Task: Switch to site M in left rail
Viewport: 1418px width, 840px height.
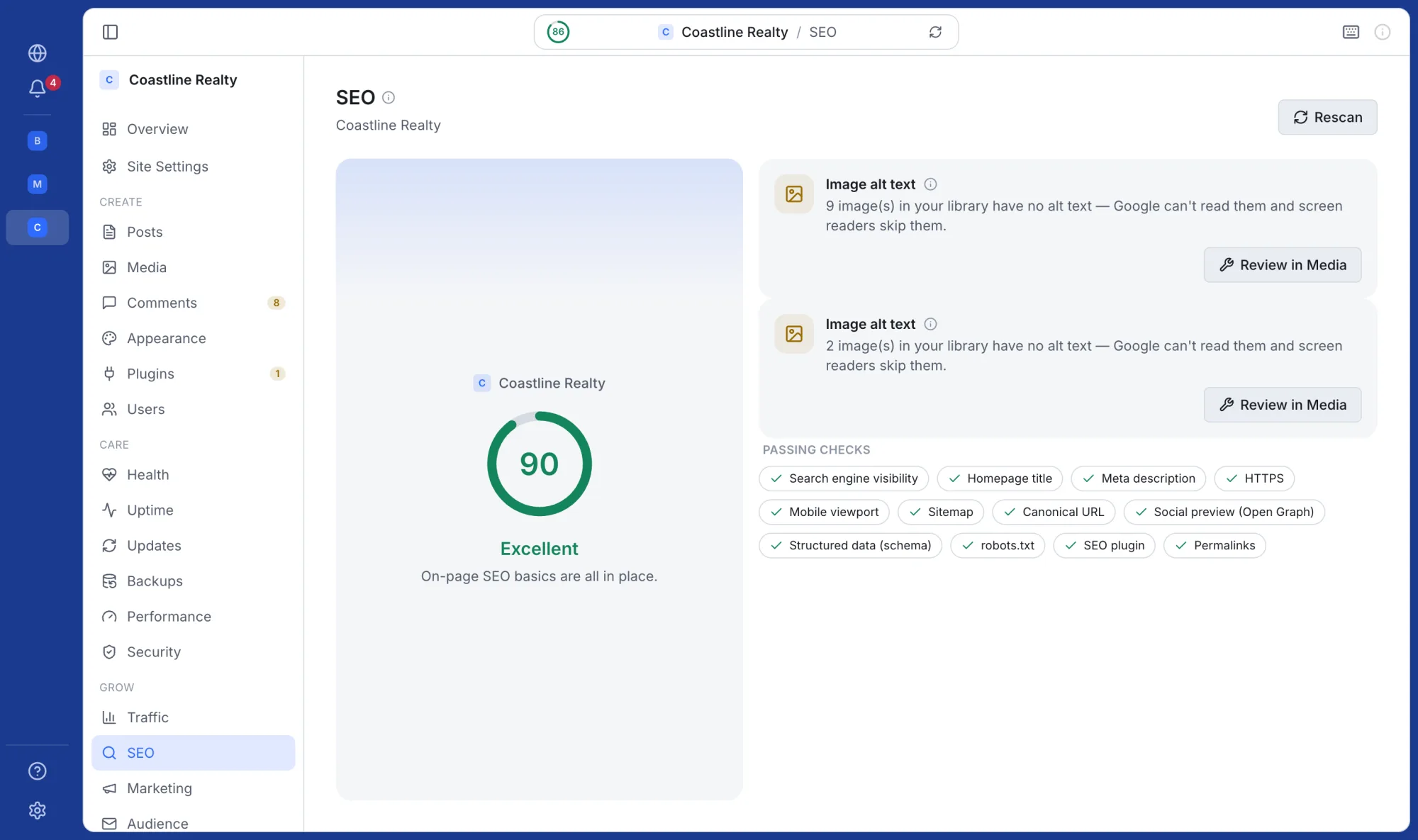Action: pos(38,184)
